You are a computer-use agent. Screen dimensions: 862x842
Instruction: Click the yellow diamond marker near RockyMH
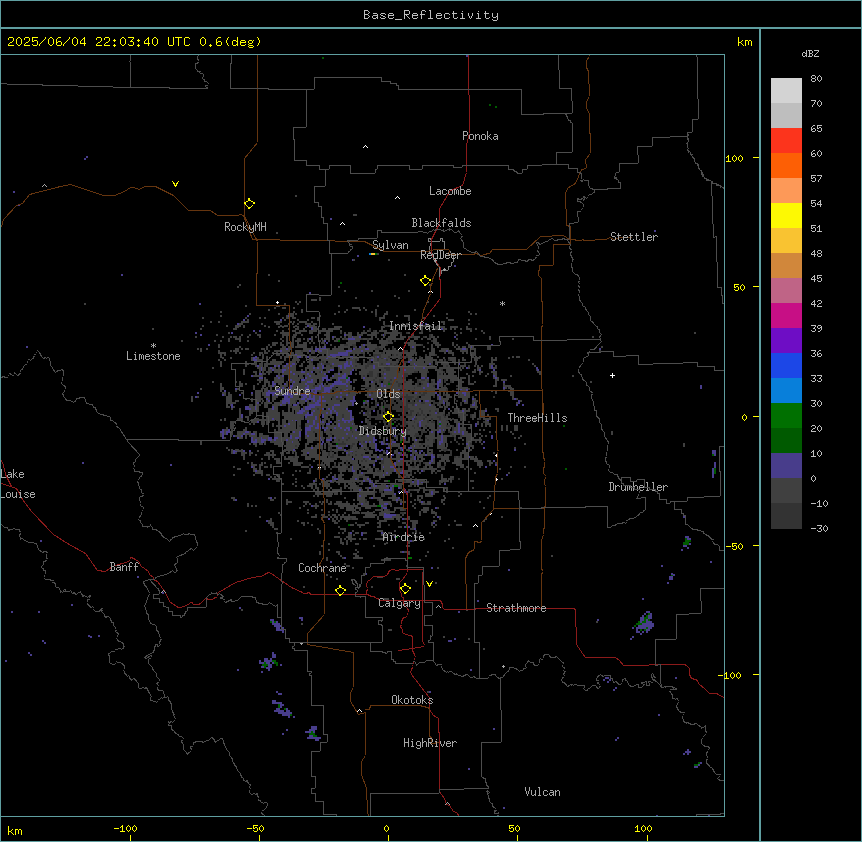tap(249, 204)
